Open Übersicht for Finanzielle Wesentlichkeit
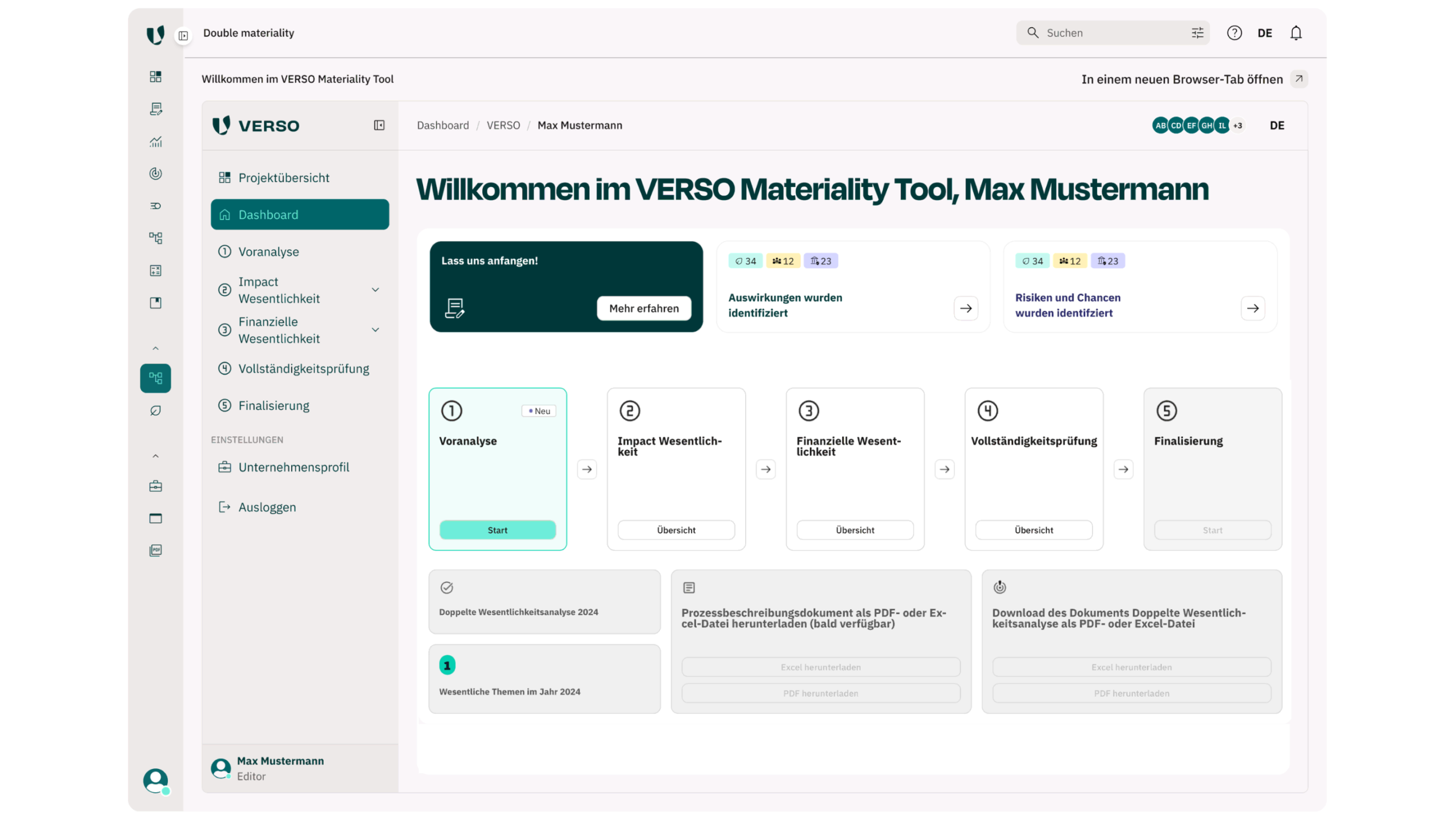The image size is (1456, 819). [855, 530]
